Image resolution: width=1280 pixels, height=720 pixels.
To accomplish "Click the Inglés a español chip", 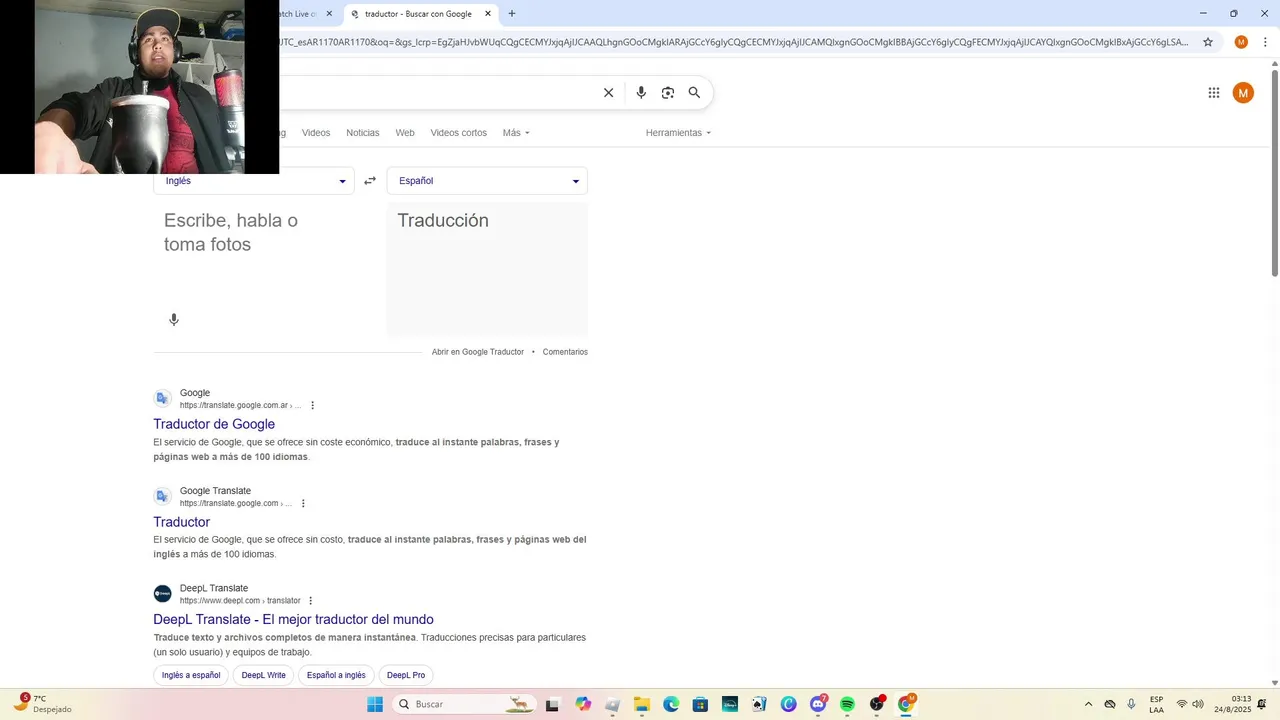I will pos(191,675).
